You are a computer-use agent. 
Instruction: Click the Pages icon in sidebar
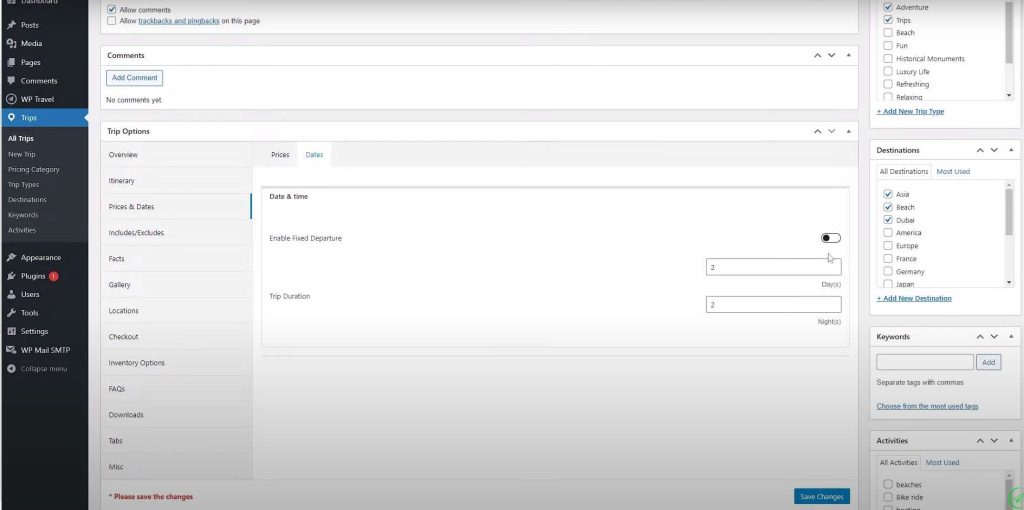11,62
